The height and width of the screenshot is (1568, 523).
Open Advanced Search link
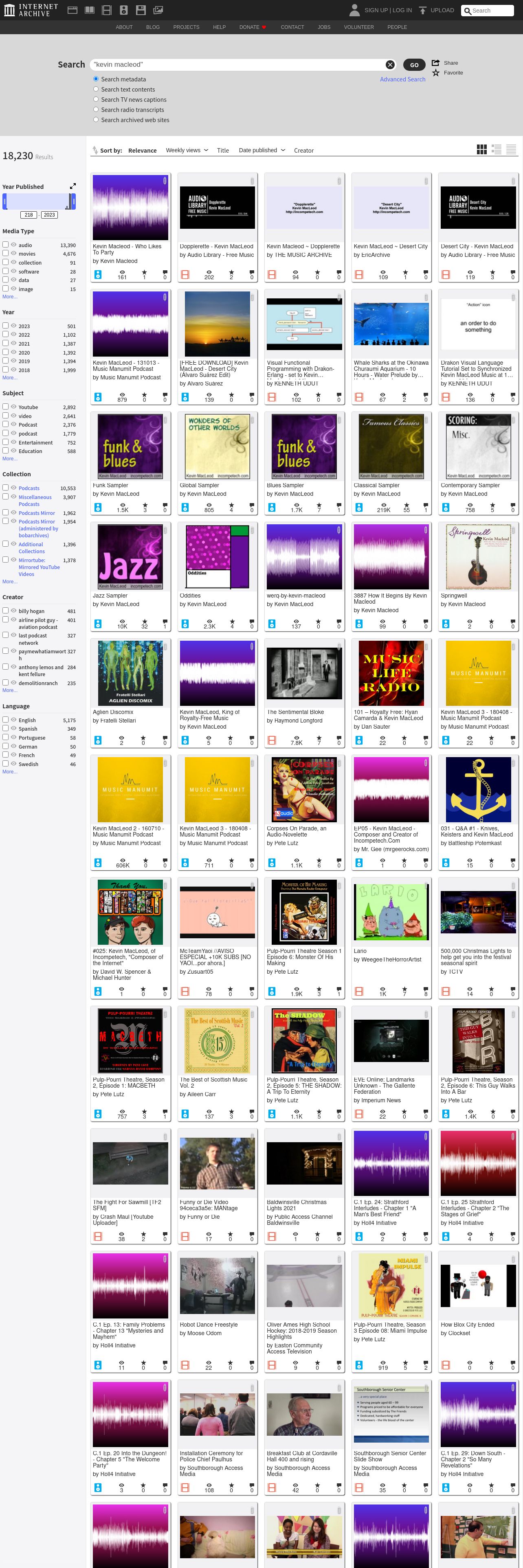[x=402, y=79]
